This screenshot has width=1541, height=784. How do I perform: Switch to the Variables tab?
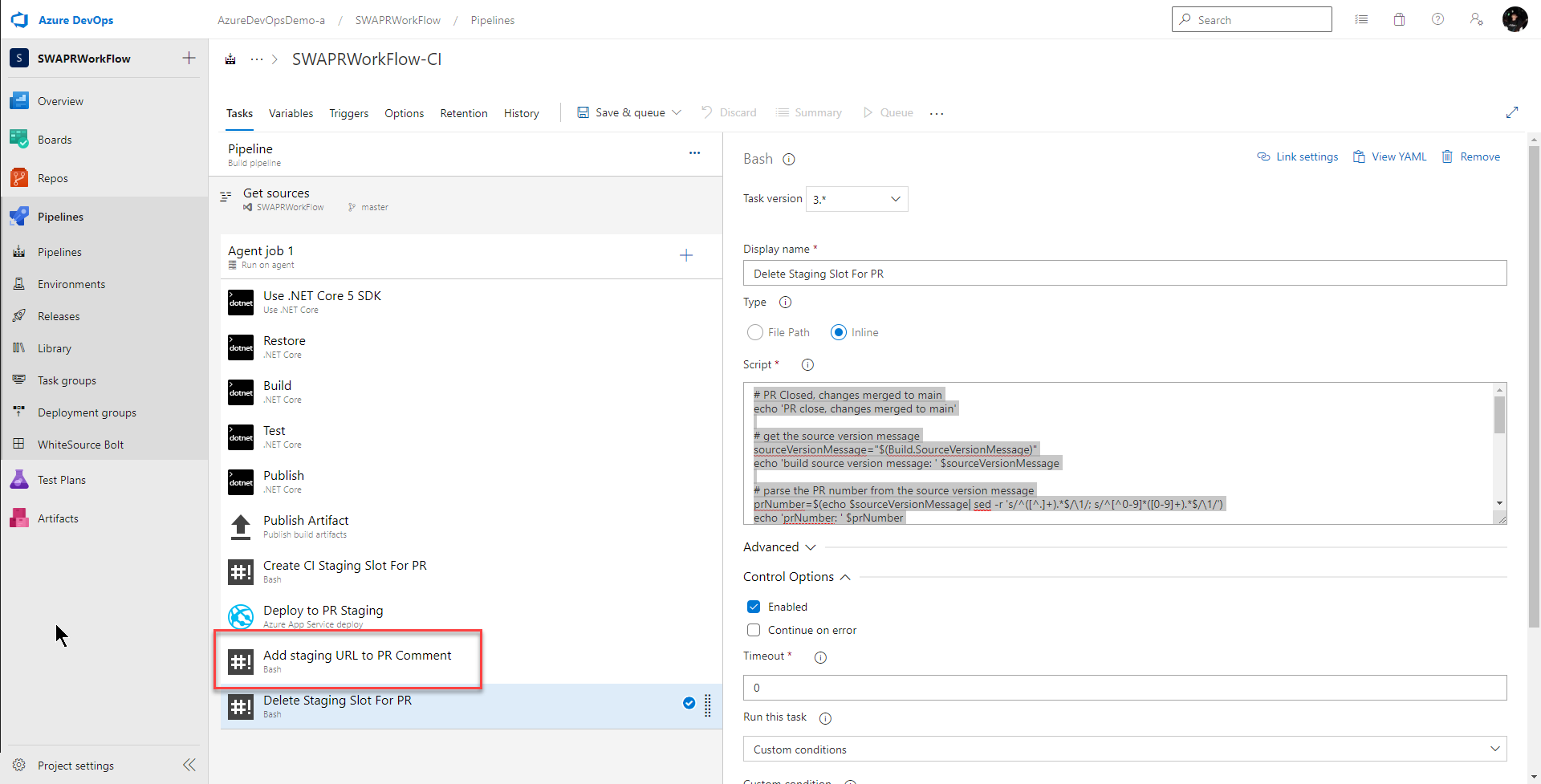pos(291,113)
